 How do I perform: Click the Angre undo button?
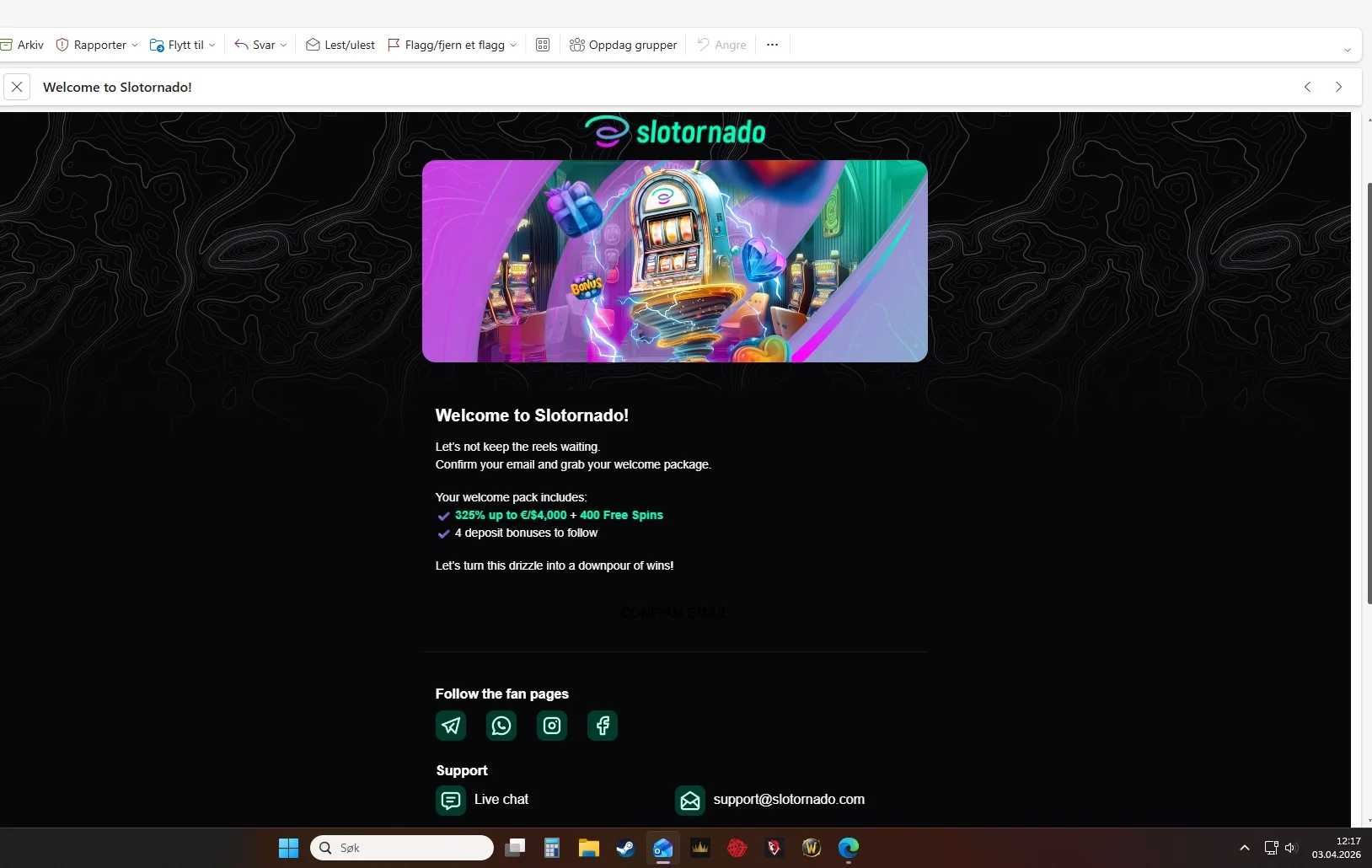coord(721,45)
